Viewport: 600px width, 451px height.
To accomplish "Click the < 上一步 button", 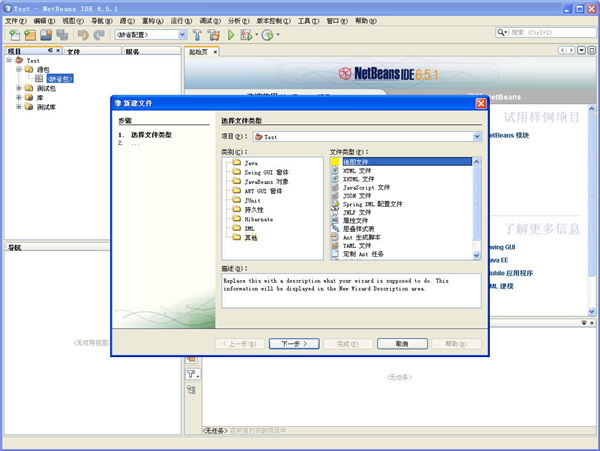I will point(240,344).
